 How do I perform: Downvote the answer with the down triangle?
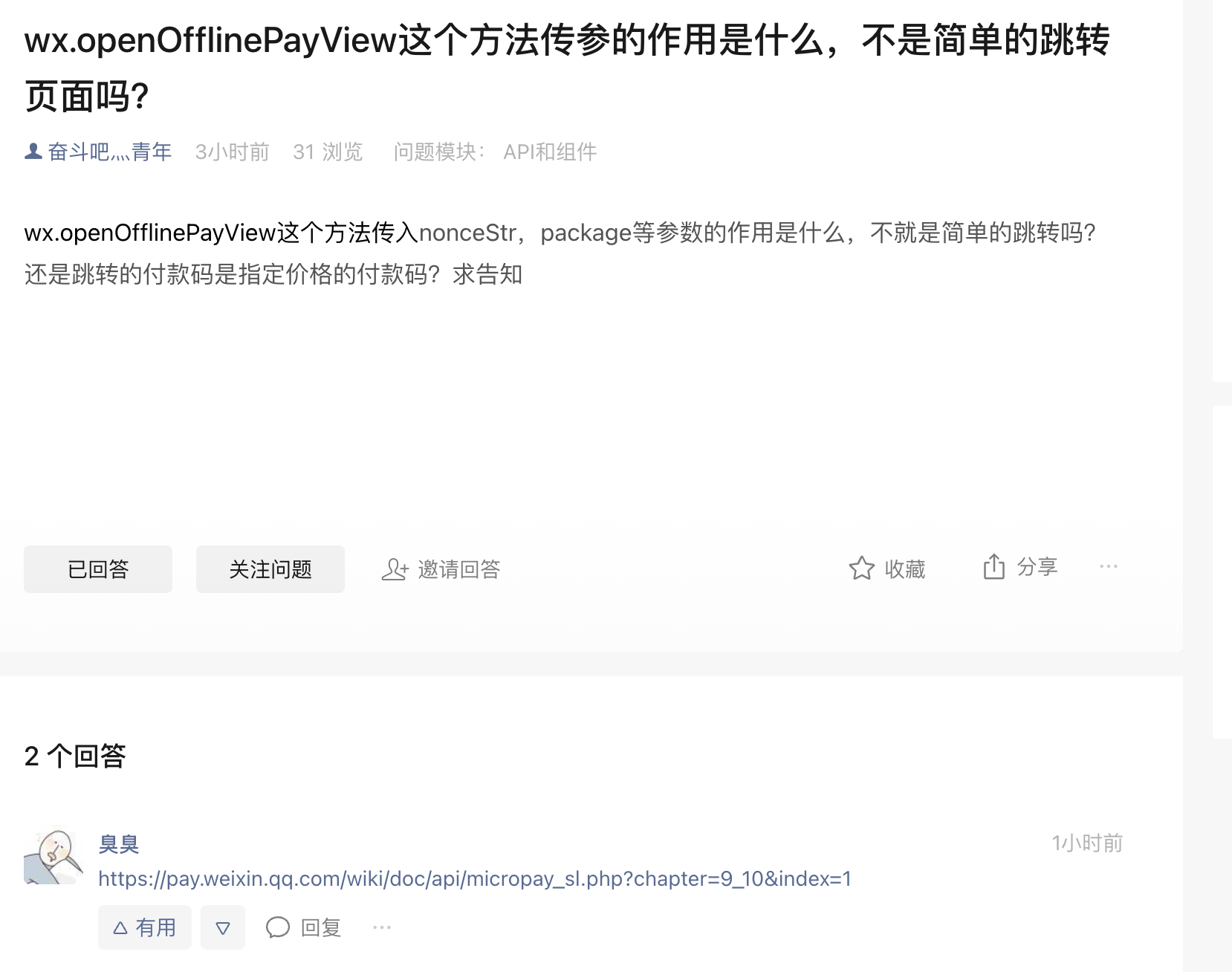coord(223,927)
